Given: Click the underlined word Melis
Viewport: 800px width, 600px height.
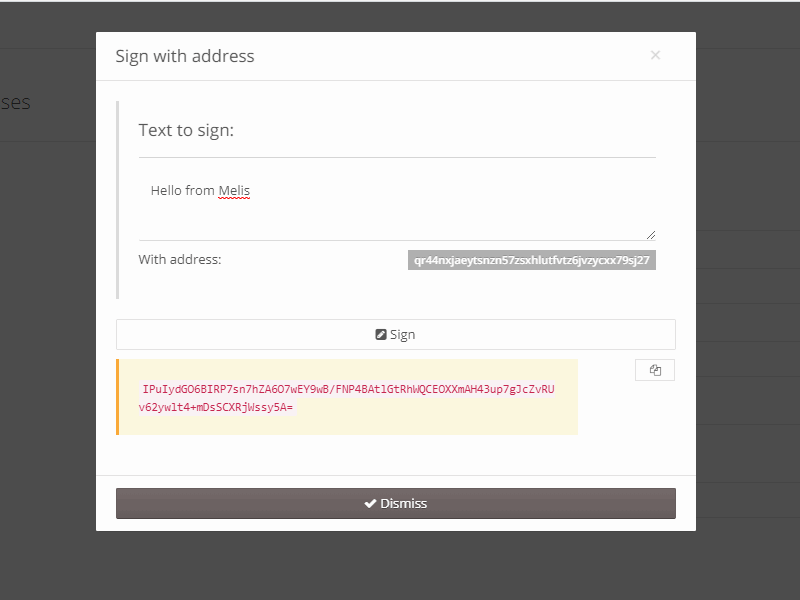Looking at the screenshot, I should (234, 191).
